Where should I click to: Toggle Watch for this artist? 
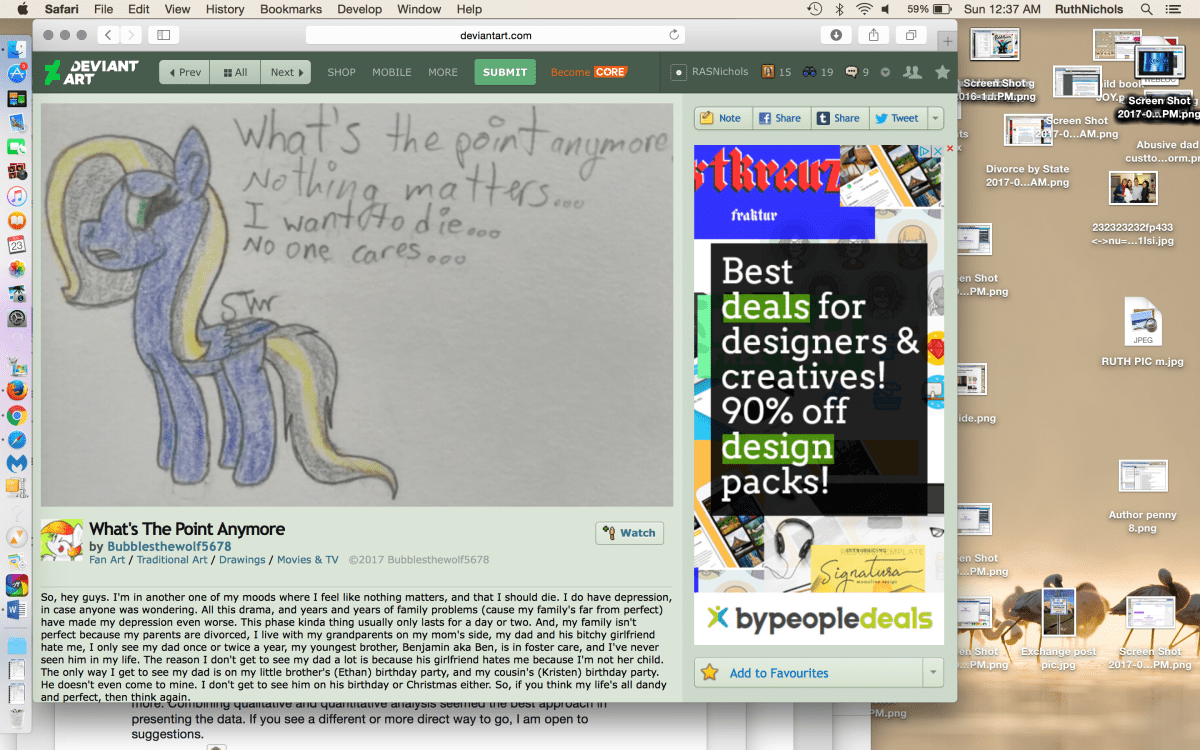tap(630, 533)
